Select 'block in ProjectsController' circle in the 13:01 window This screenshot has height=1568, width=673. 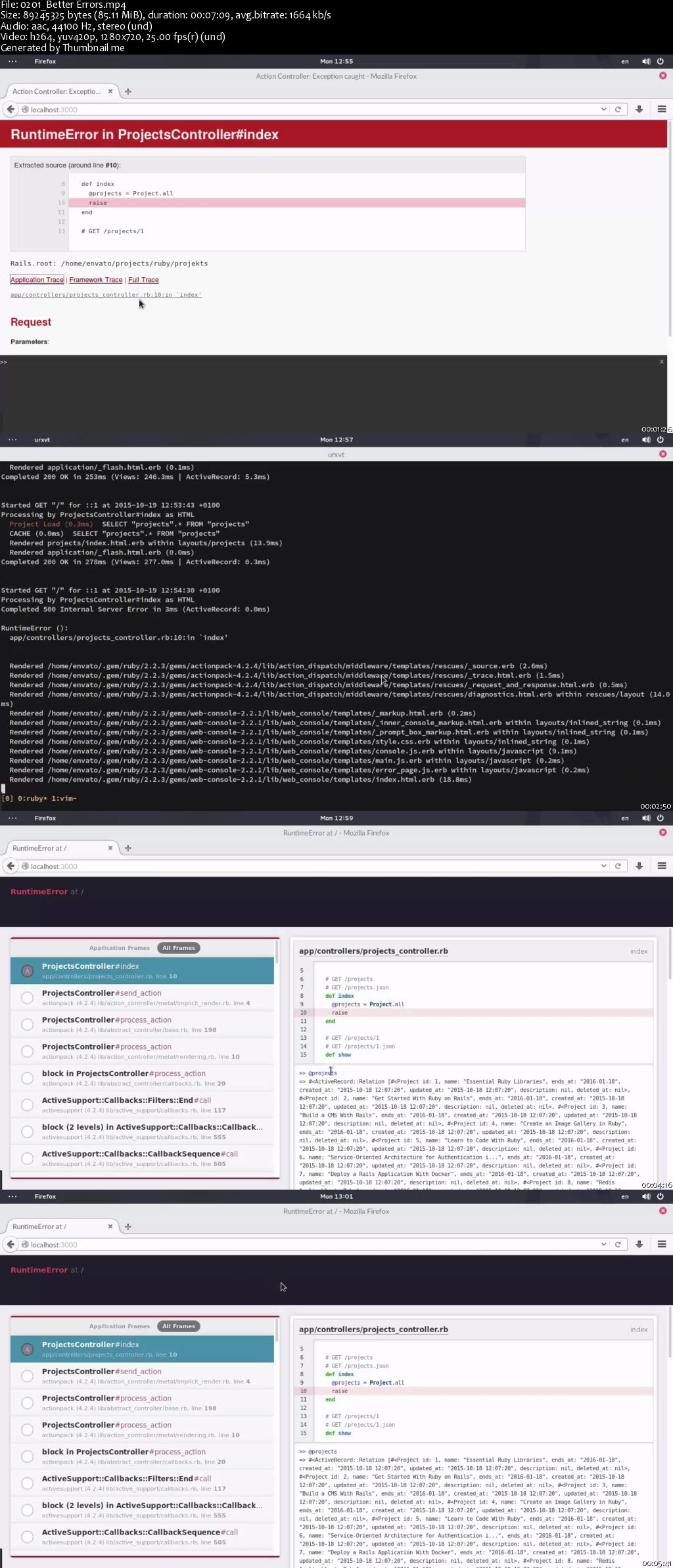click(x=27, y=1456)
